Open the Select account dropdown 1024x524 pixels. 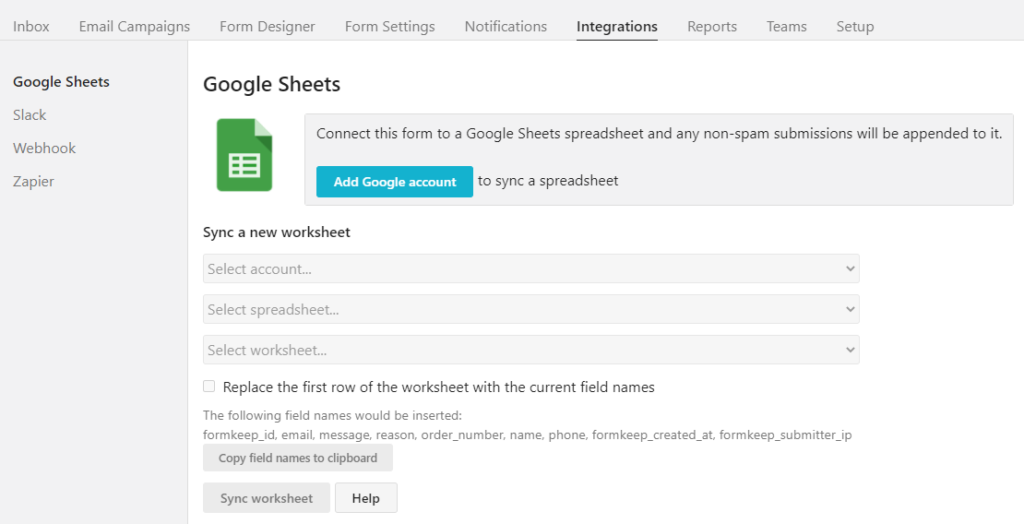coord(530,269)
